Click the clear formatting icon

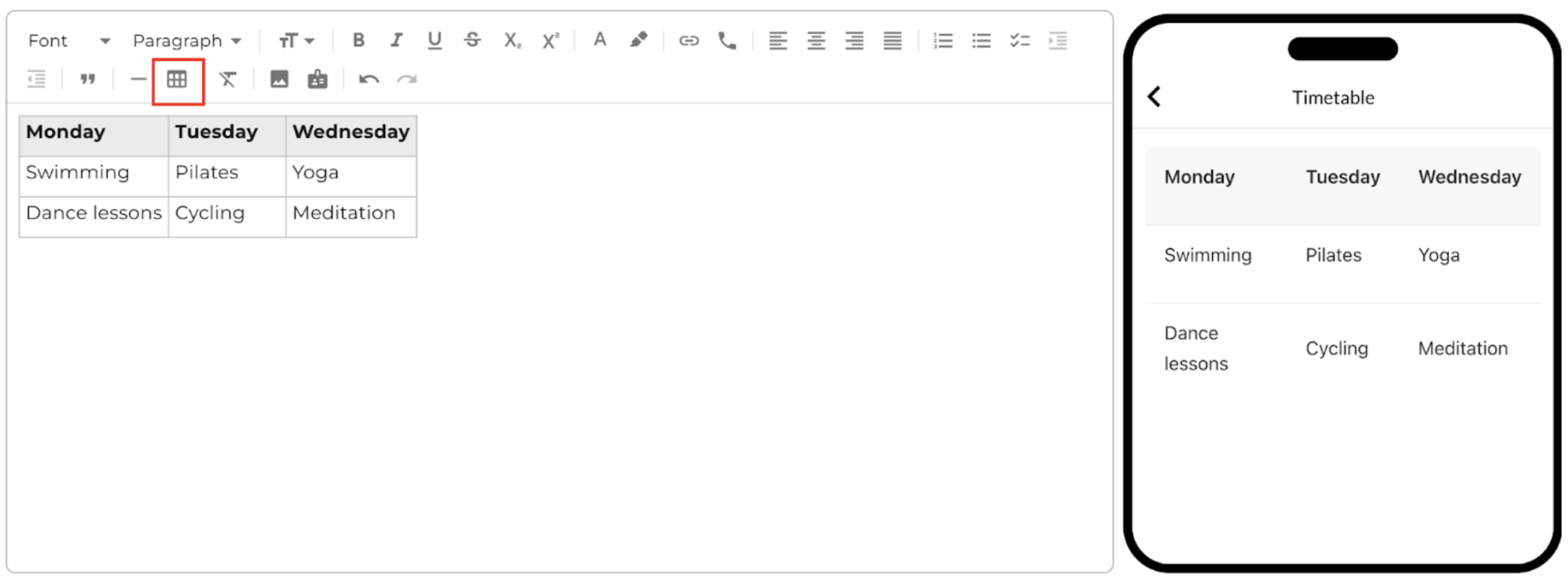point(228,79)
